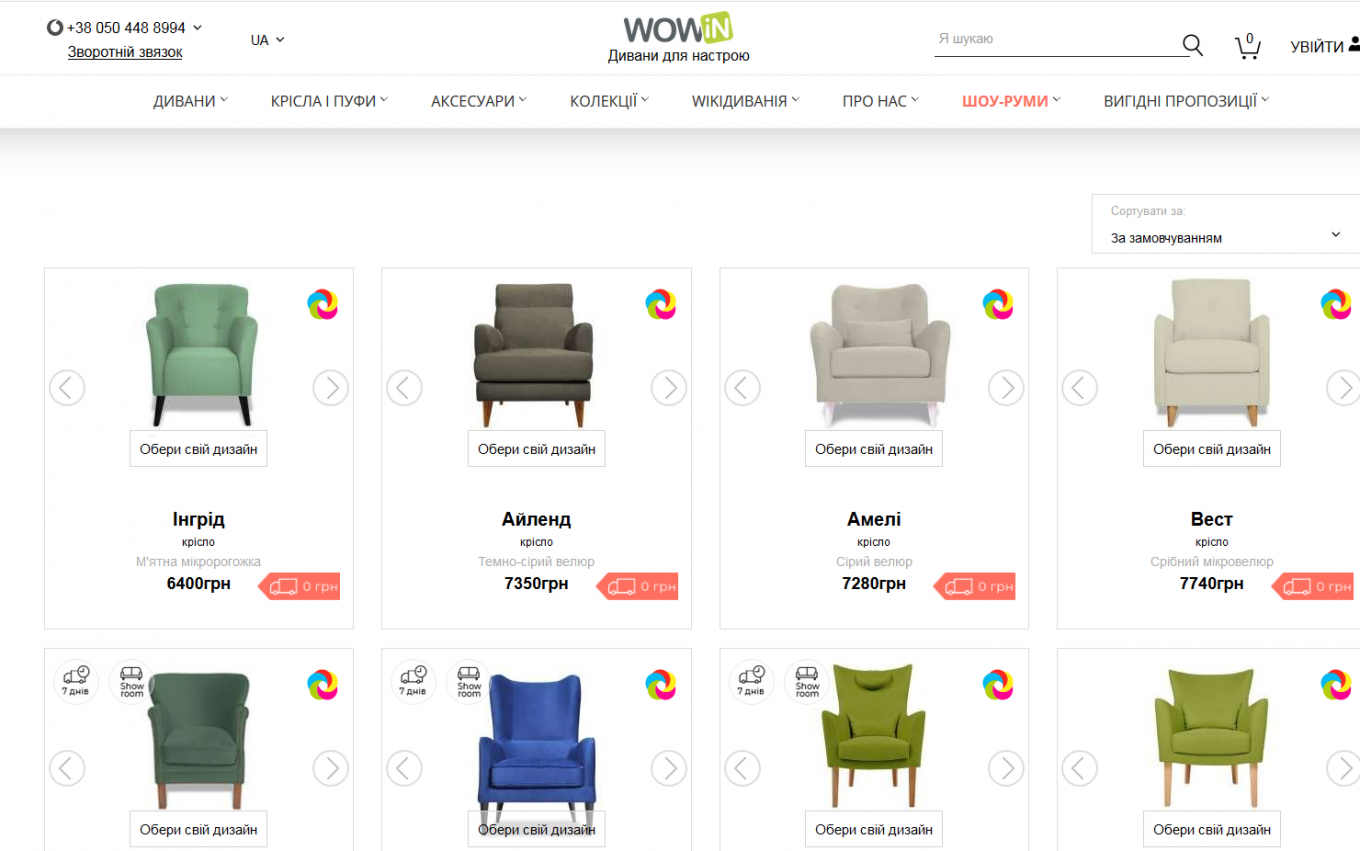
Task: Expand the UA language selector
Action: 267,40
